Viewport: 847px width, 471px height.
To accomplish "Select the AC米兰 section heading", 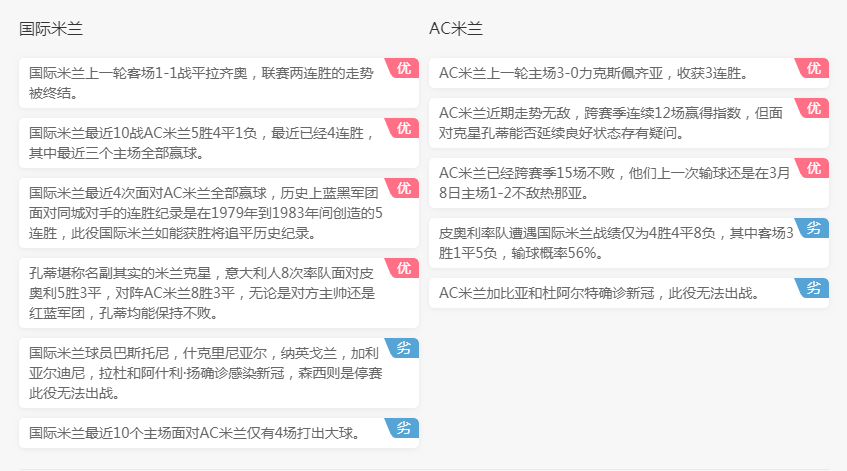I will click(x=456, y=29).
